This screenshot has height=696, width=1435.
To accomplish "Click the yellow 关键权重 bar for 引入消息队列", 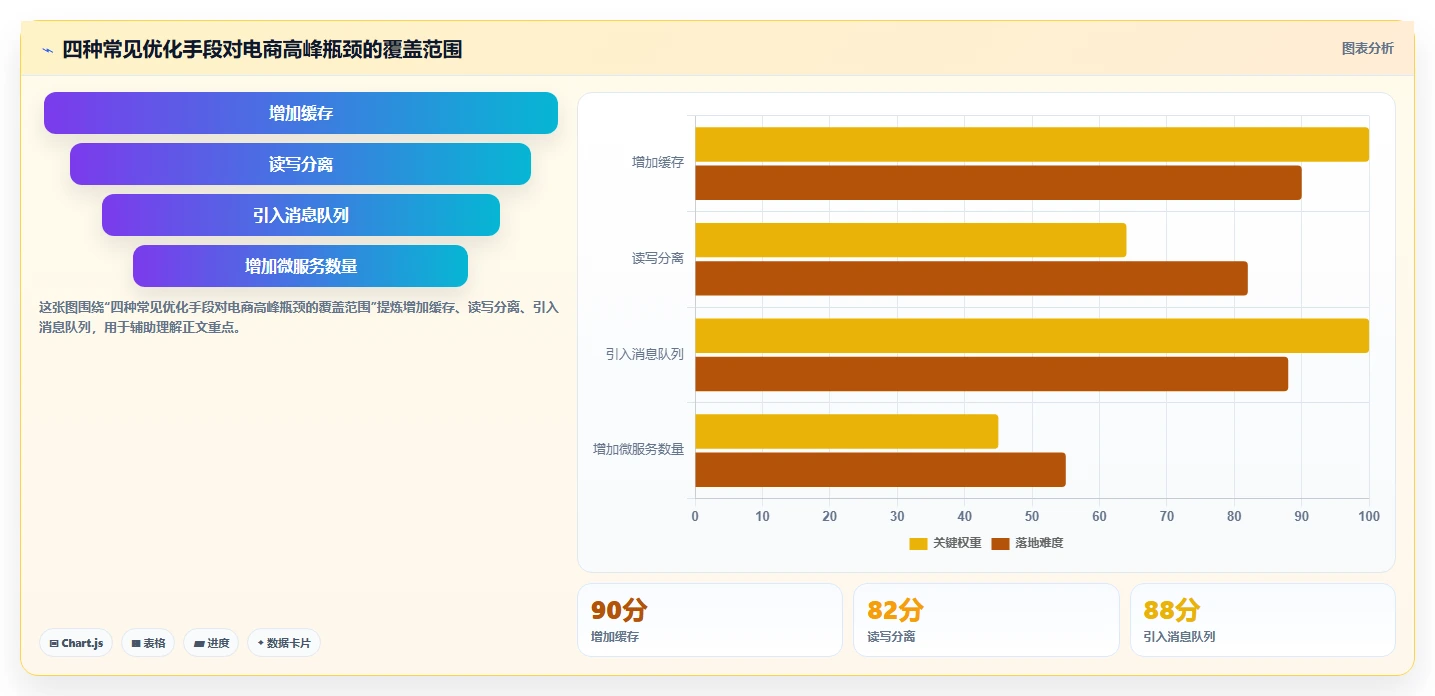I will tap(1032, 336).
